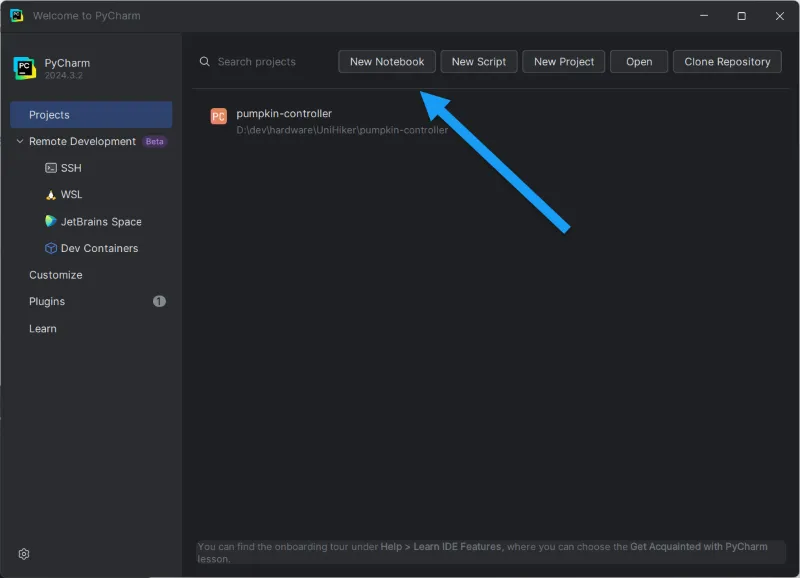Open the Learn tab
This screenshot has height=578, width=800.
coord(43,329)
